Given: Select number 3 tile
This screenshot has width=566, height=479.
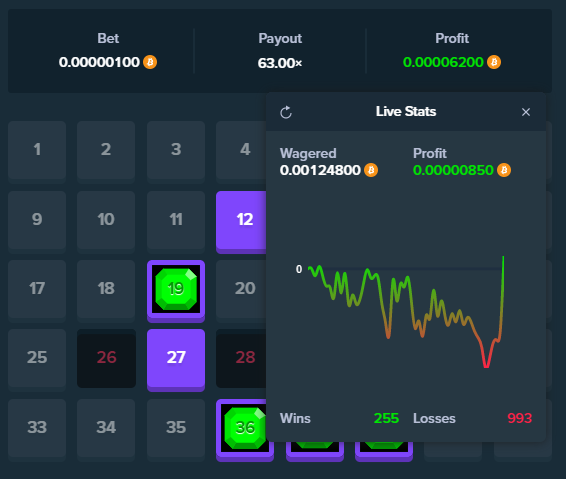Looking at the screenshot, I should coord(176,152).
